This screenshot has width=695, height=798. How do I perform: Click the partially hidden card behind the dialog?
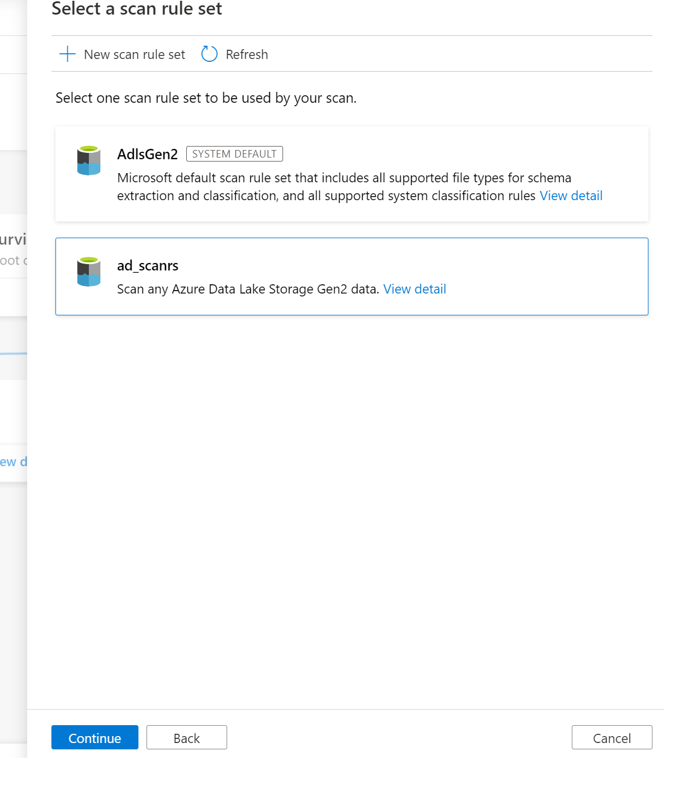coord(14,250)
